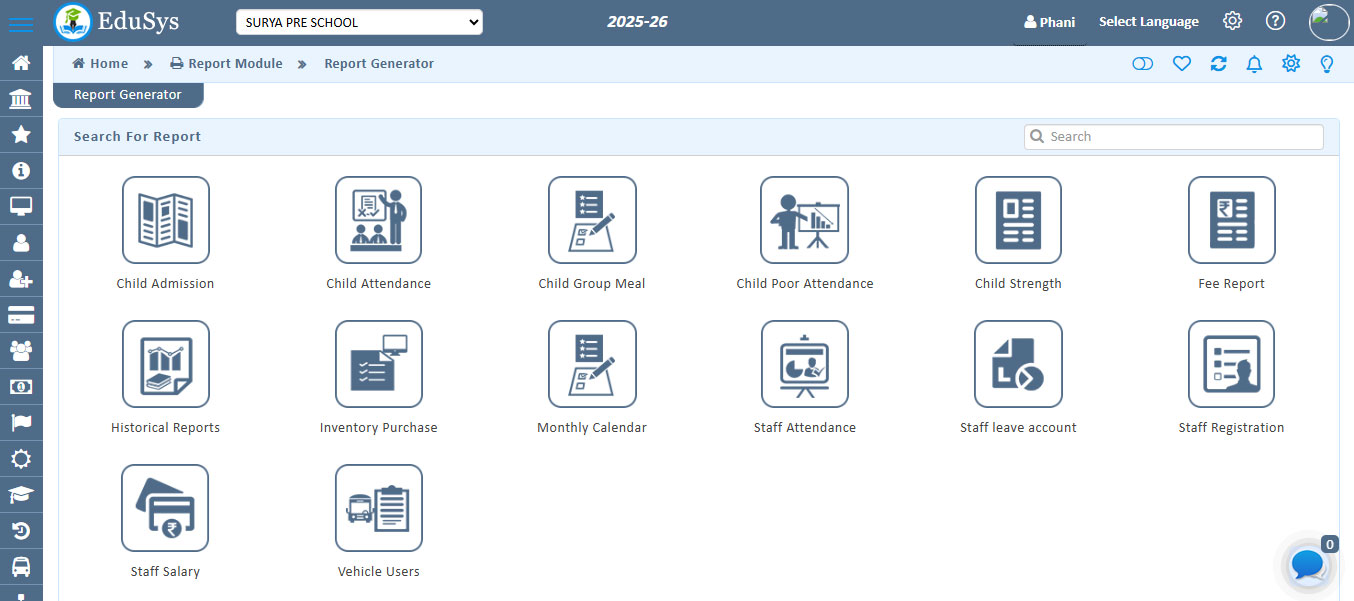Click the Vehicle Users report icon
1354x601 pixels.
pyautogui.click(x=378, y=508)
